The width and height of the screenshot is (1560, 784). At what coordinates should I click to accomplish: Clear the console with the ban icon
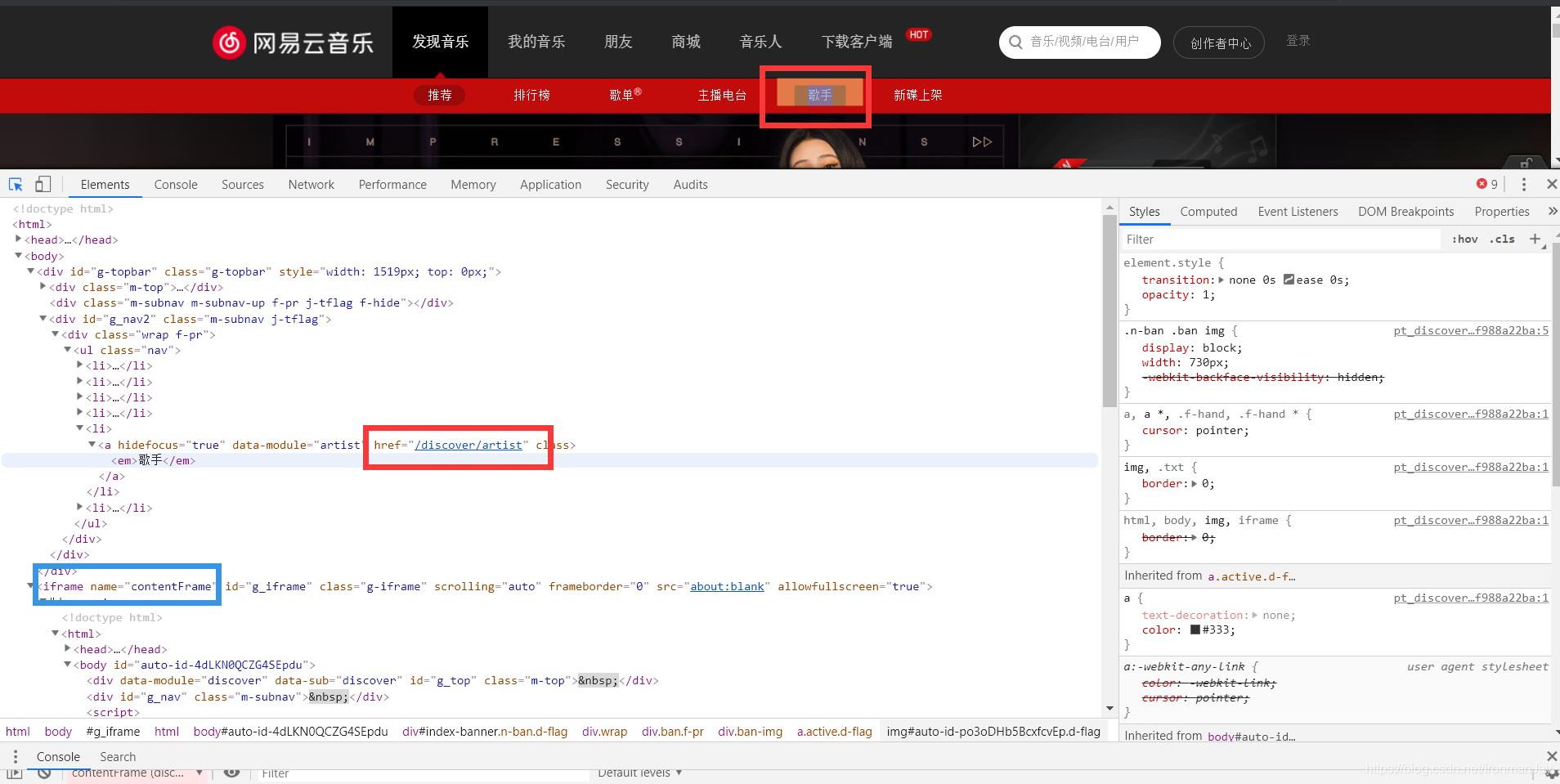coord(44,773)
